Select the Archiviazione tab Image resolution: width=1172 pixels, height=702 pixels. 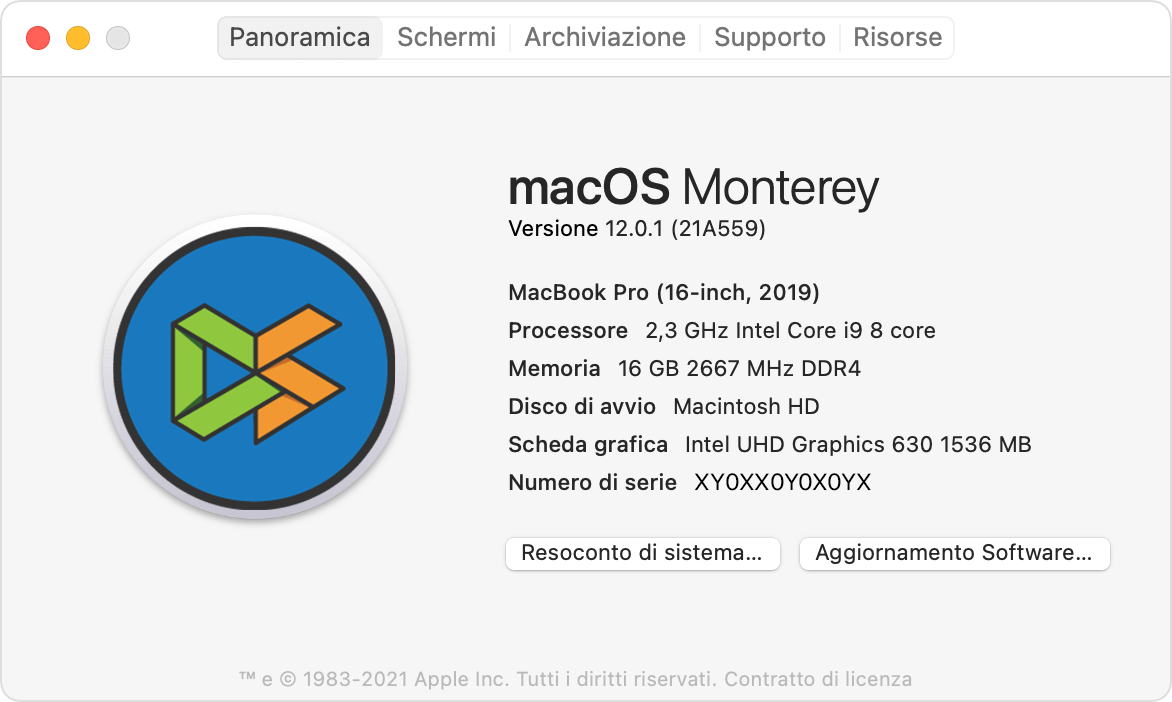605,38
